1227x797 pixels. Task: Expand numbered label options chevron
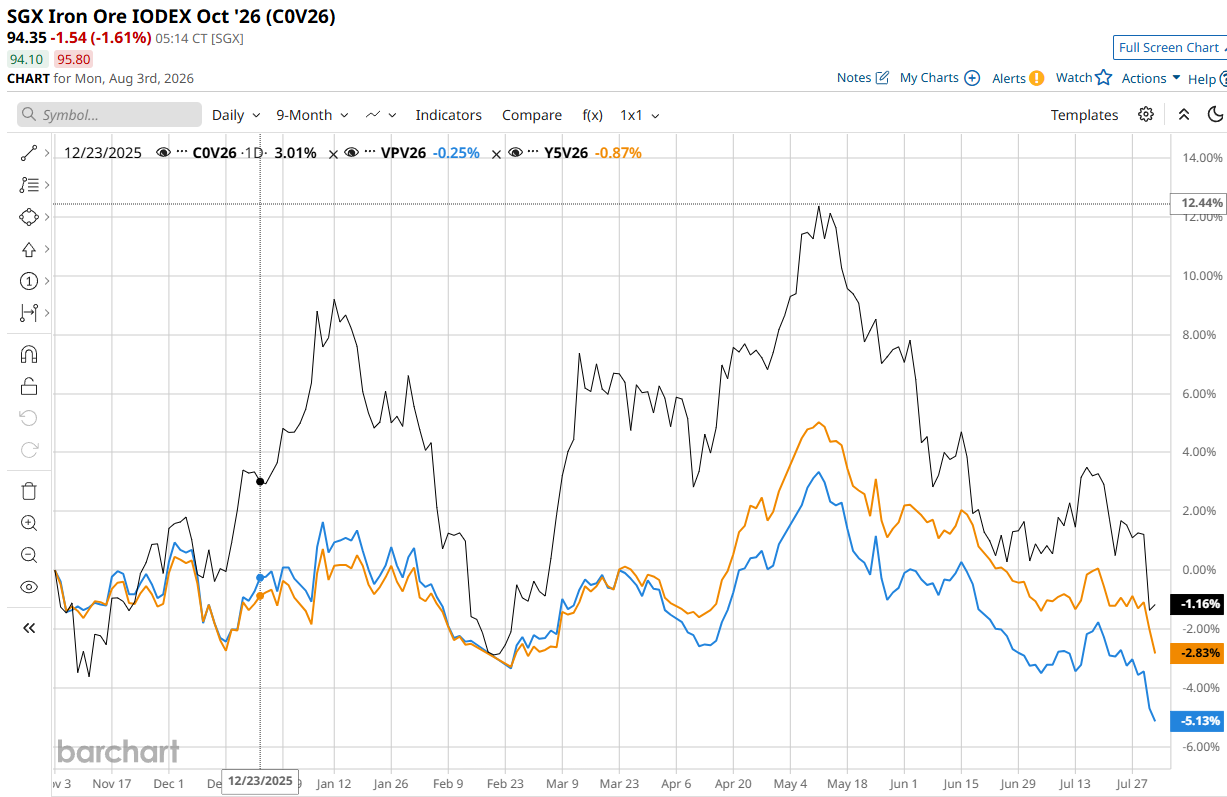coord(47,281)
